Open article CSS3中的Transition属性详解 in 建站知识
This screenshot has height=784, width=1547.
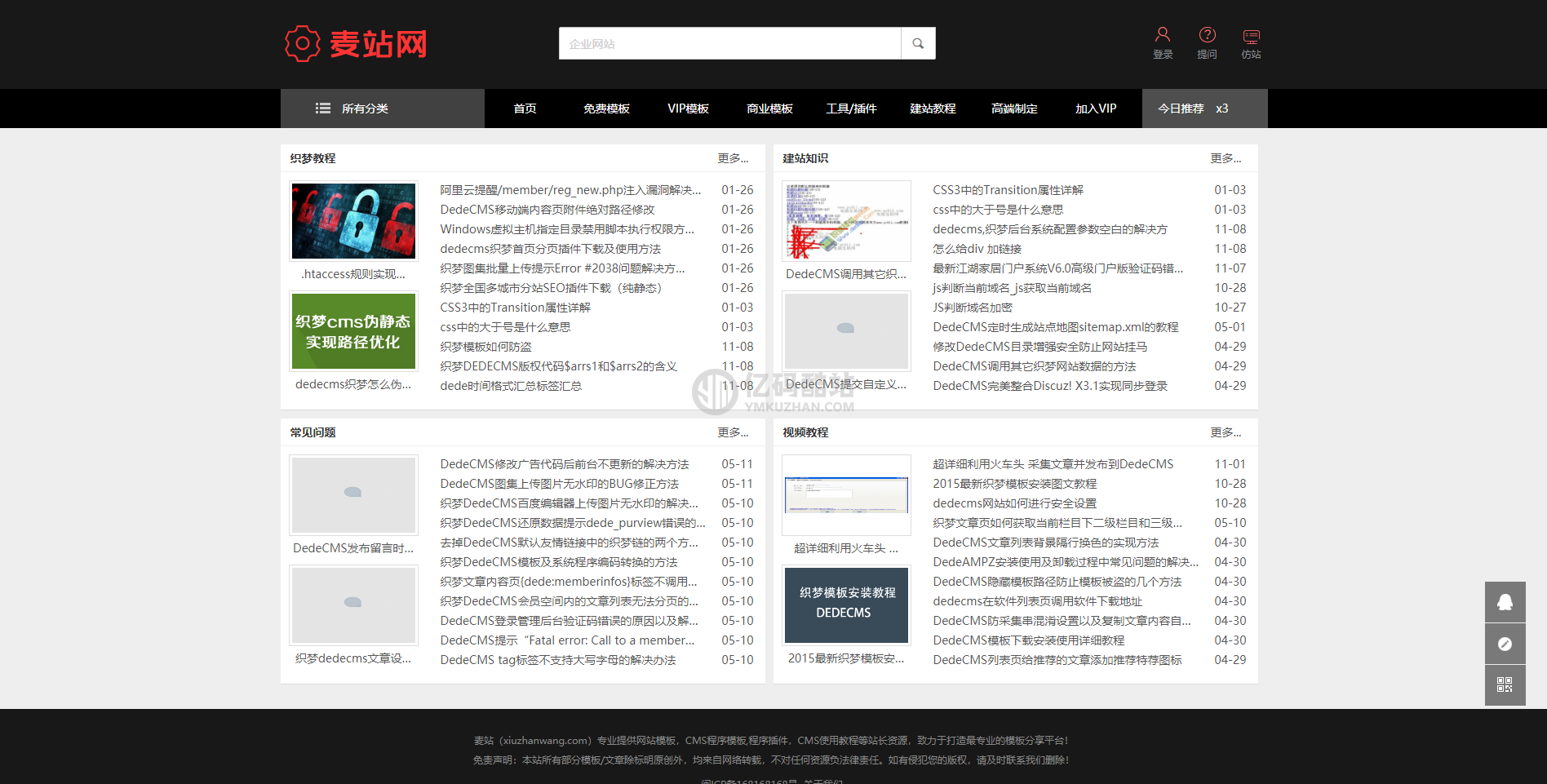click(x=1008, y=190)
